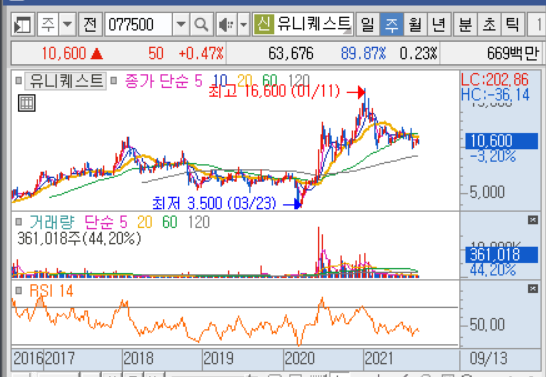Toggle the 거래량 volume indicator checkbox
This screenshot has height=377, width=546.
(x=18, y=222)
